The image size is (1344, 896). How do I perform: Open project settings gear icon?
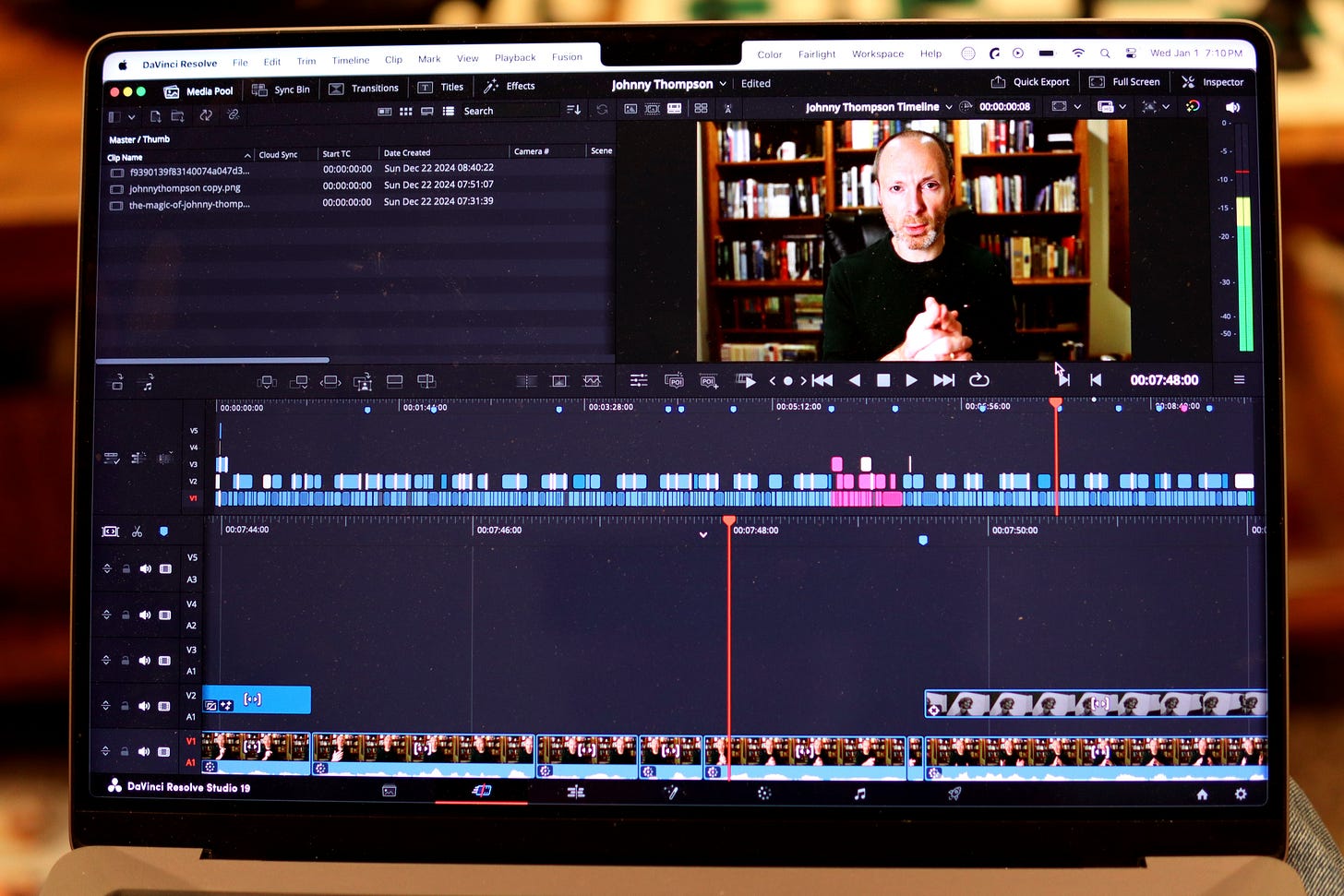[1240, 794]
